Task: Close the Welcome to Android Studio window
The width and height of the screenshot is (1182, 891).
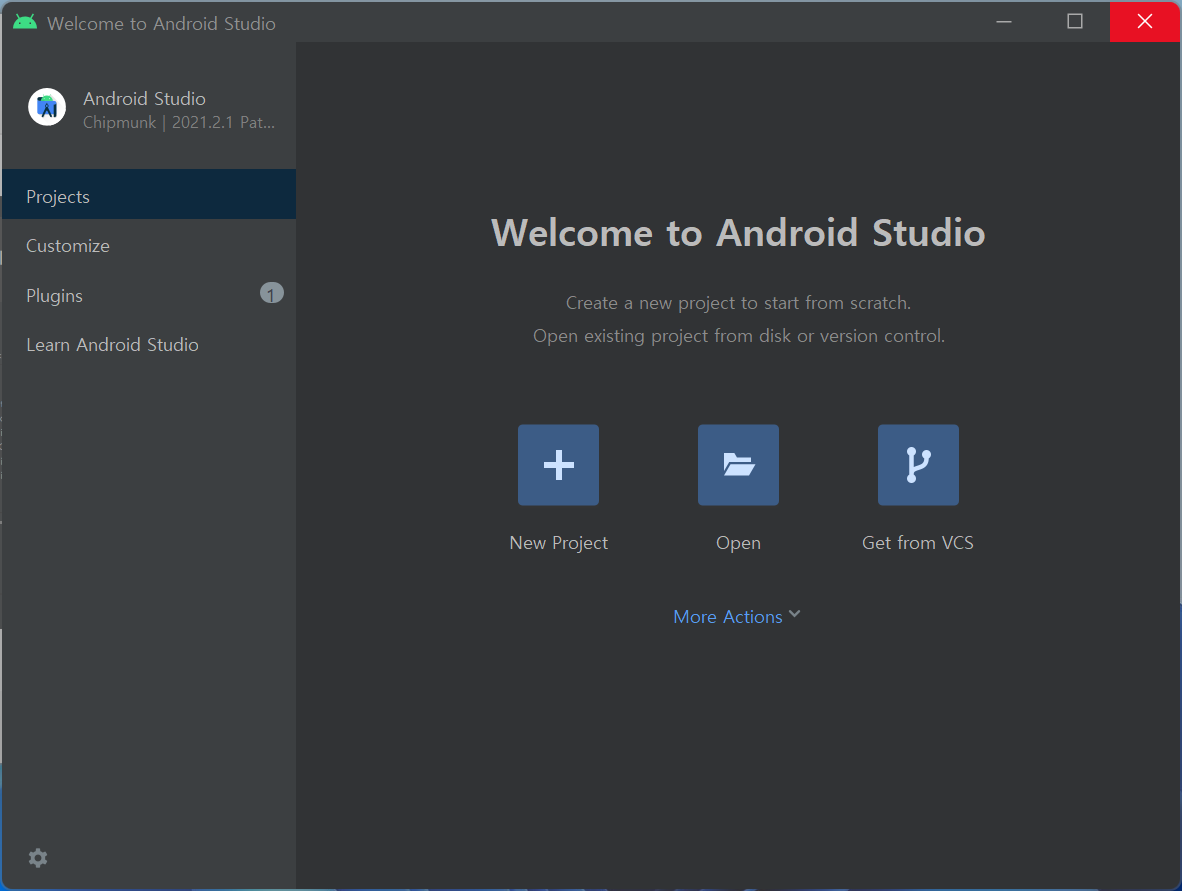Action: pyautogui.click(x=1144, y=22)
